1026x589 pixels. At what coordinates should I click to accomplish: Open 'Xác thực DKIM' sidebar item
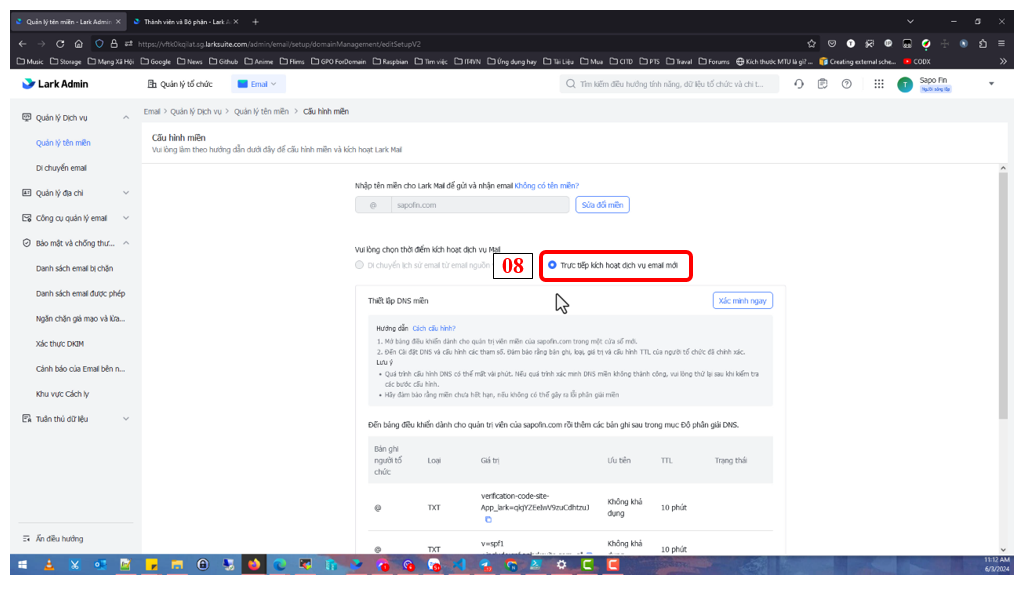[60, 344]
